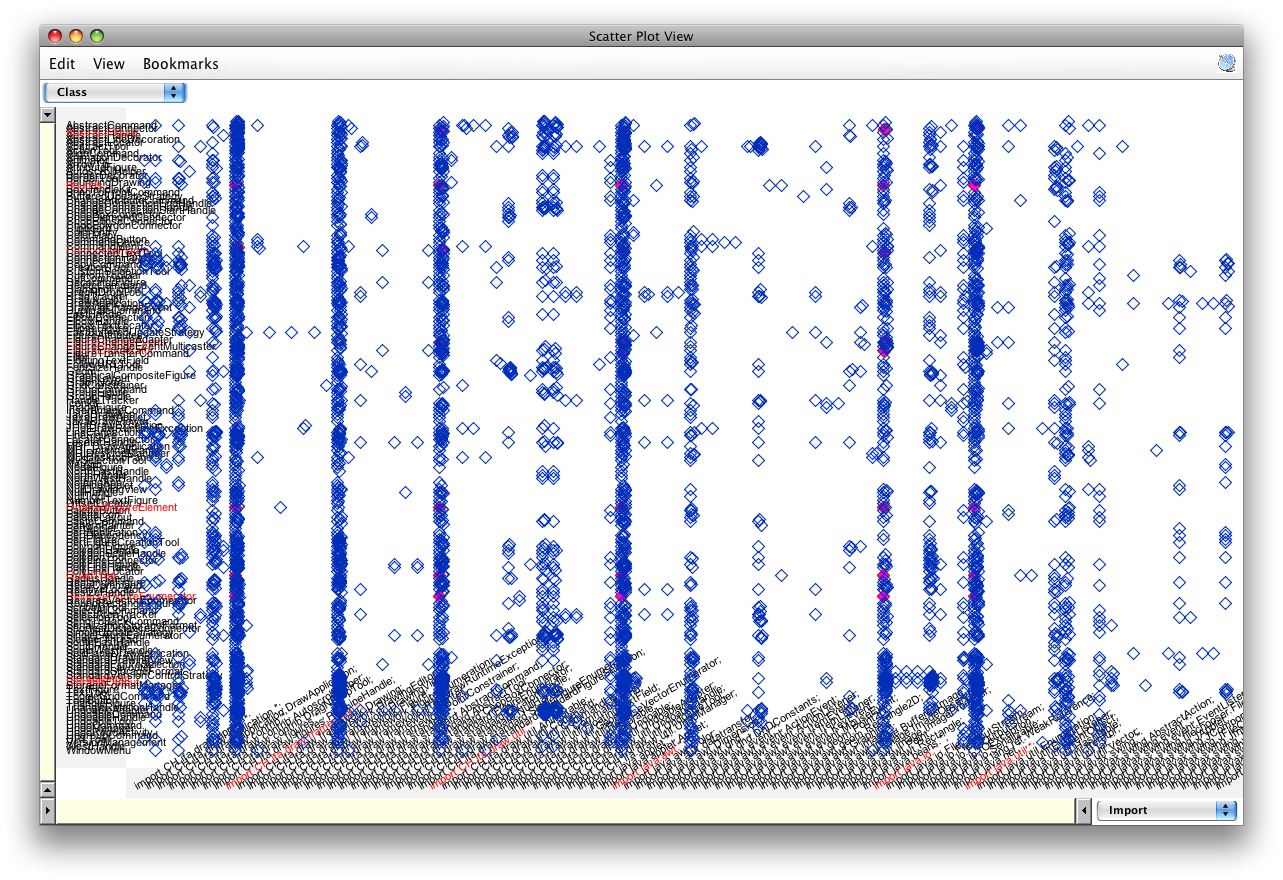The width and height of the screenshot is (1283, 880).
Task: Click the globe icon at top right
Action: click(x=1226, y=64)
